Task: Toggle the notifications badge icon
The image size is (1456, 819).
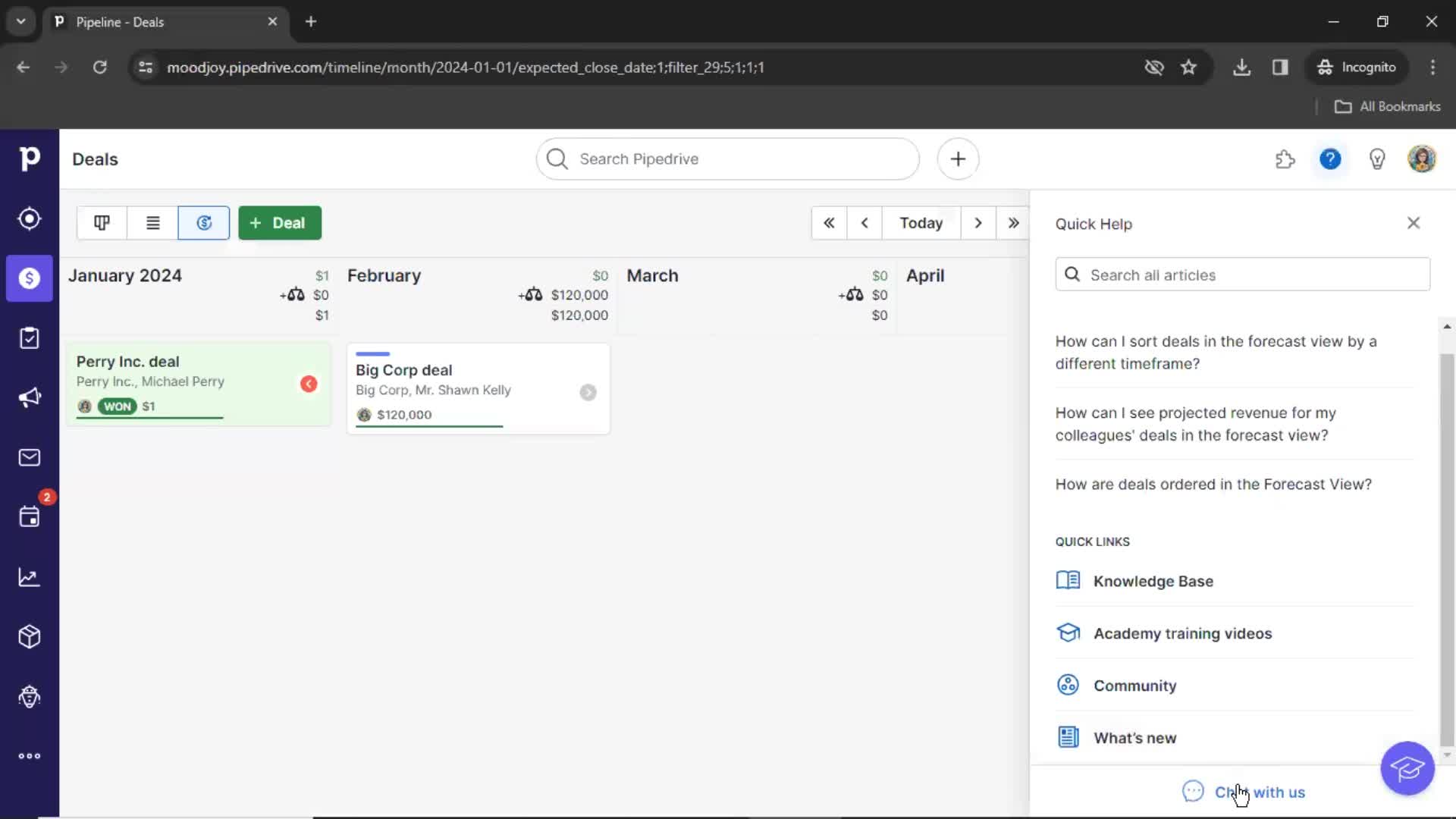Action: tap(46, 497)
